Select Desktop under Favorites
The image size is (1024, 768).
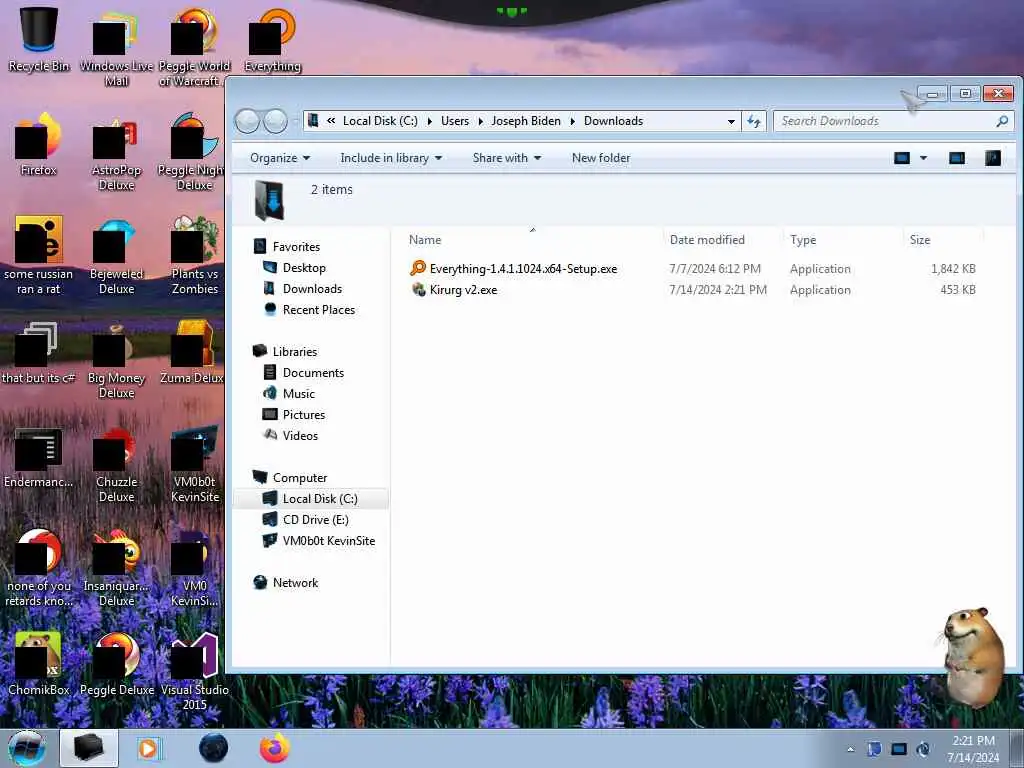[x=304, y=268]
